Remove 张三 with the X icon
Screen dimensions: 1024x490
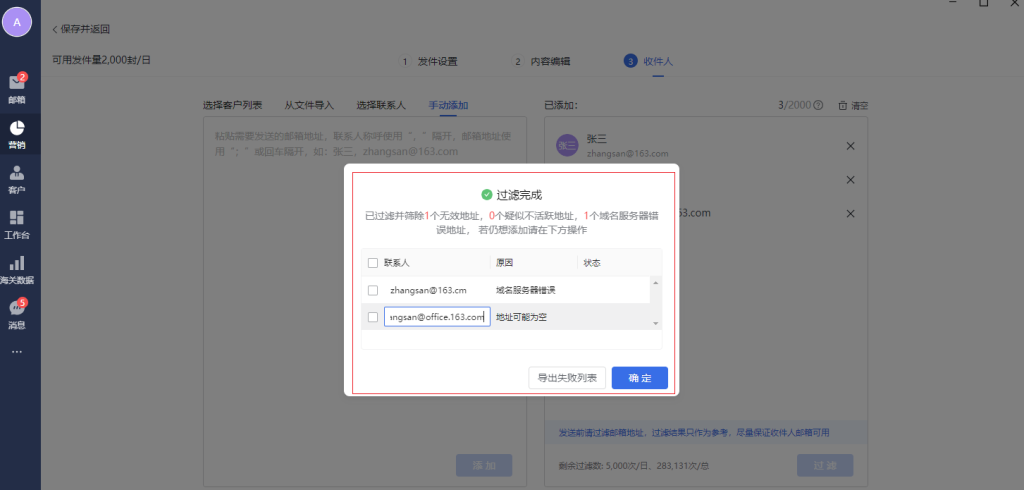850,147
